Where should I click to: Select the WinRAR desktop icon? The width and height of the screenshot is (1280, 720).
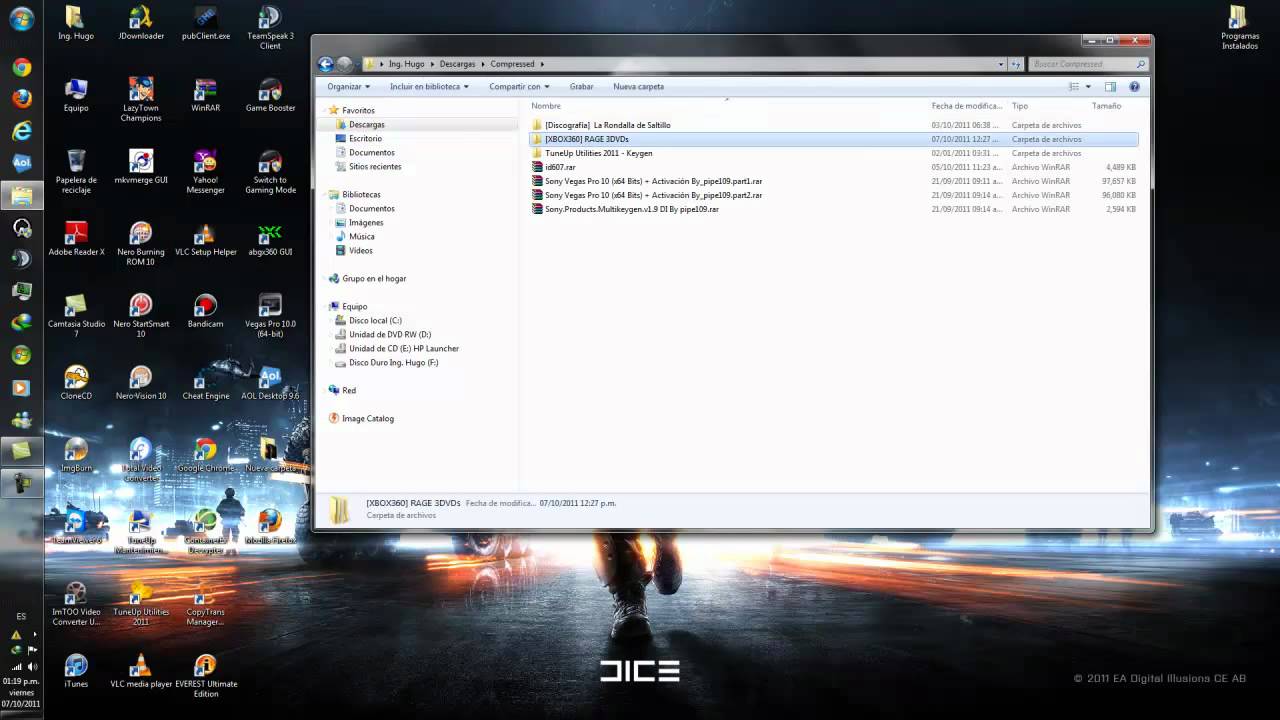click(205, 94)
